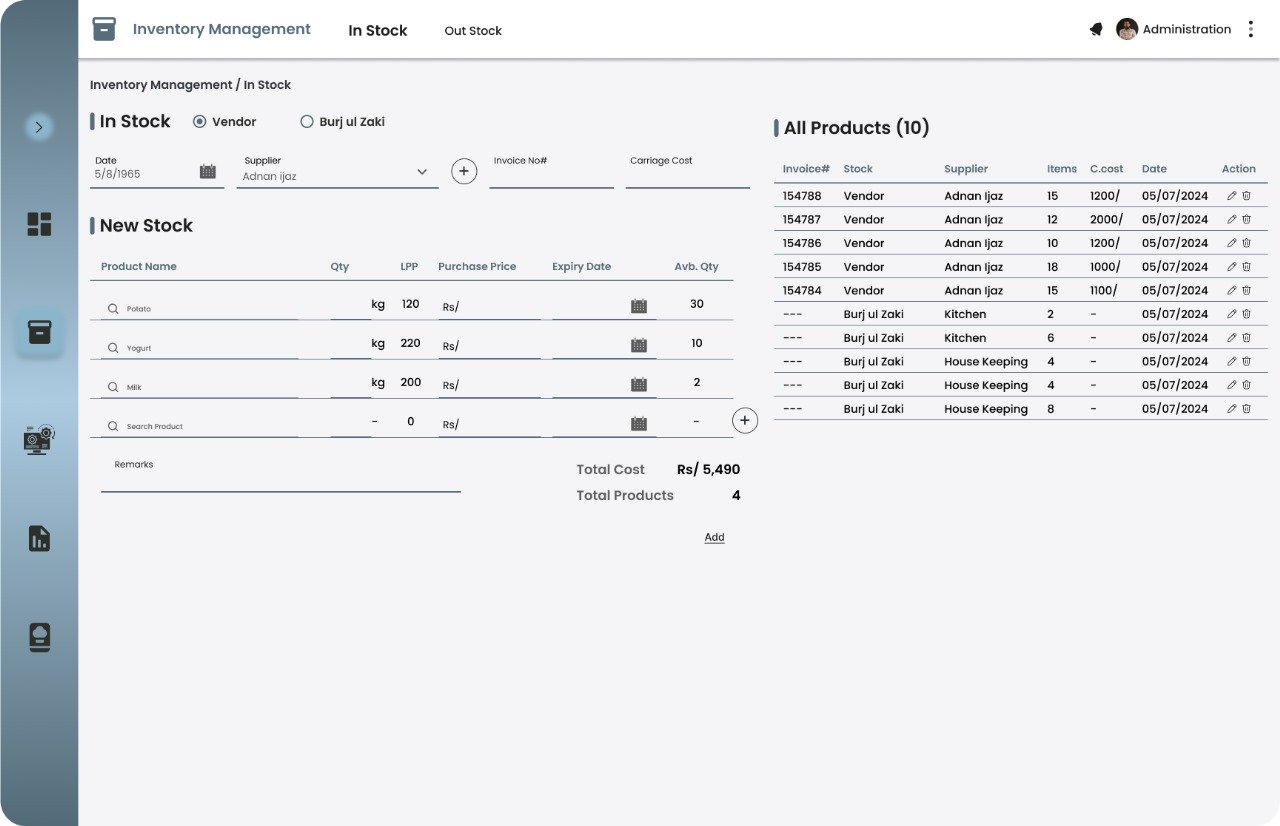Select the Burj ul Zaki radio button

(x=307, y=122)
